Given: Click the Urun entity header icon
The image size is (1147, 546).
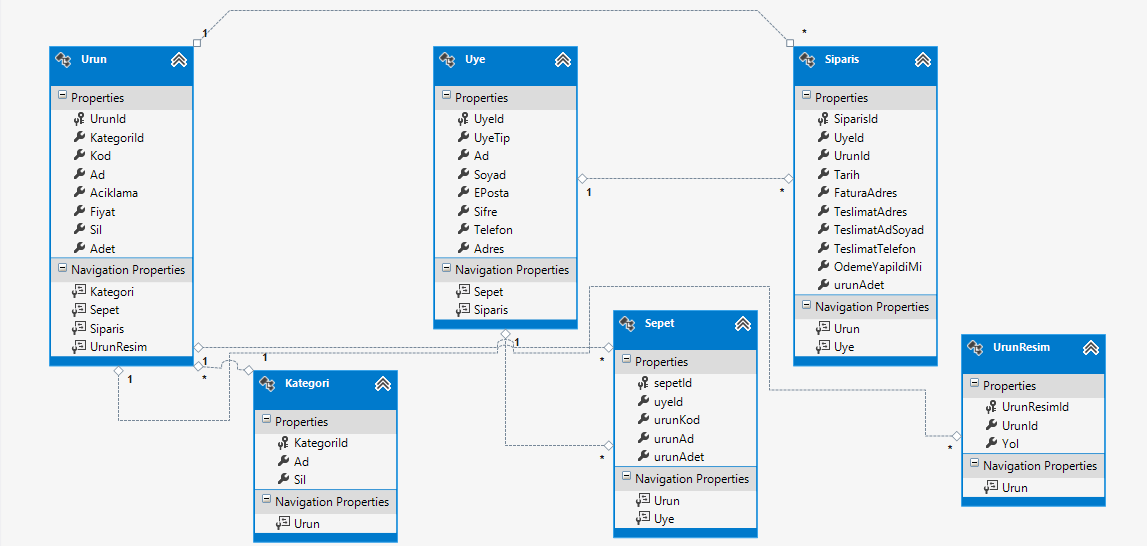Looking at the screenshot, I should (x=63, y=60).
